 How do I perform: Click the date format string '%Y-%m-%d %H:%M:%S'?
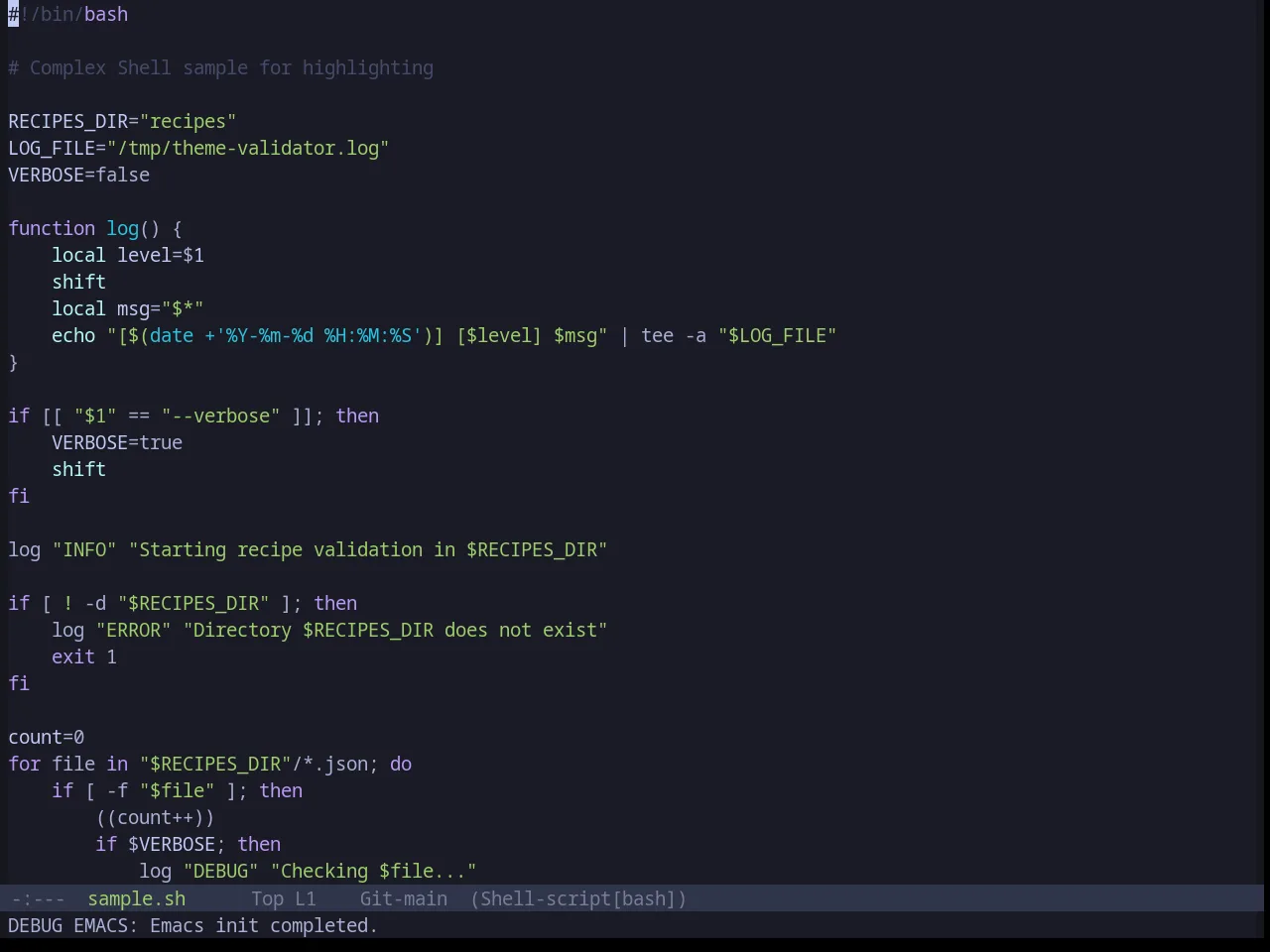(x=318, y=335)
